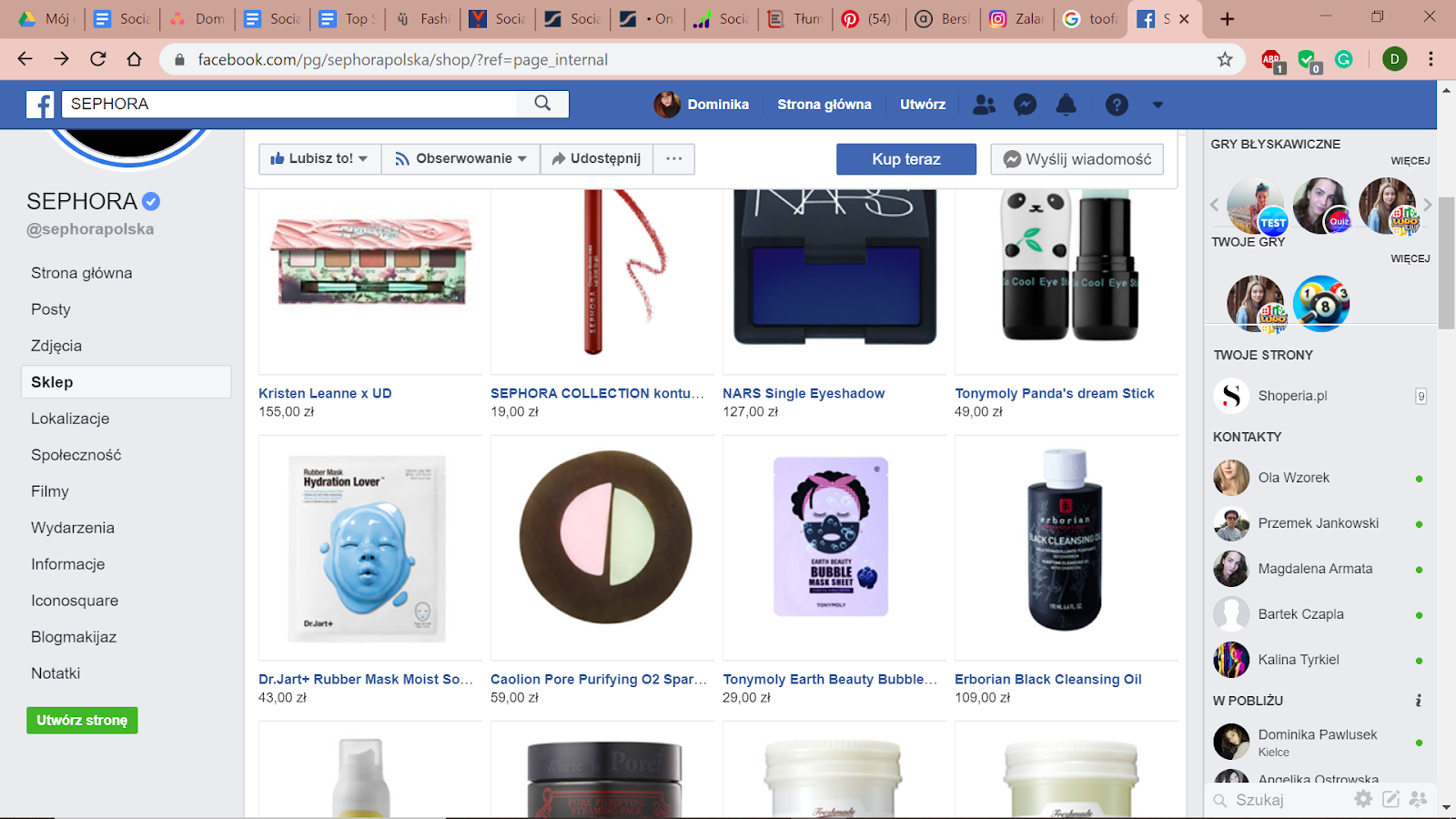Screen dimensions: 1456x819
Task: Open the chat settings gear icon
Action: [x=1363, y=799]
